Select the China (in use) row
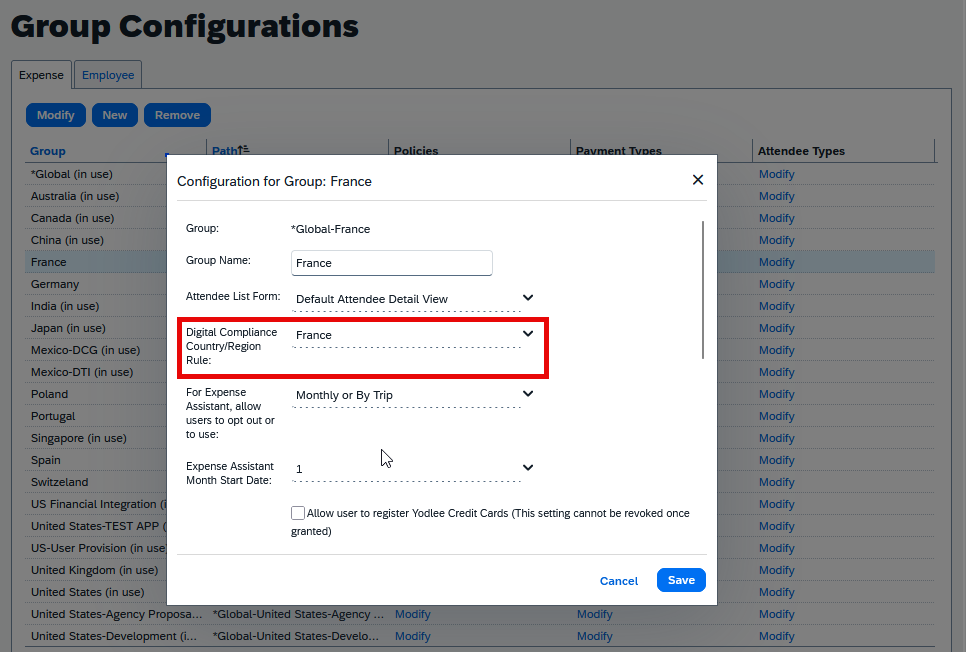The height and width of the screenshot is (652, 966). pyautogui.click(x=67, y=240)
